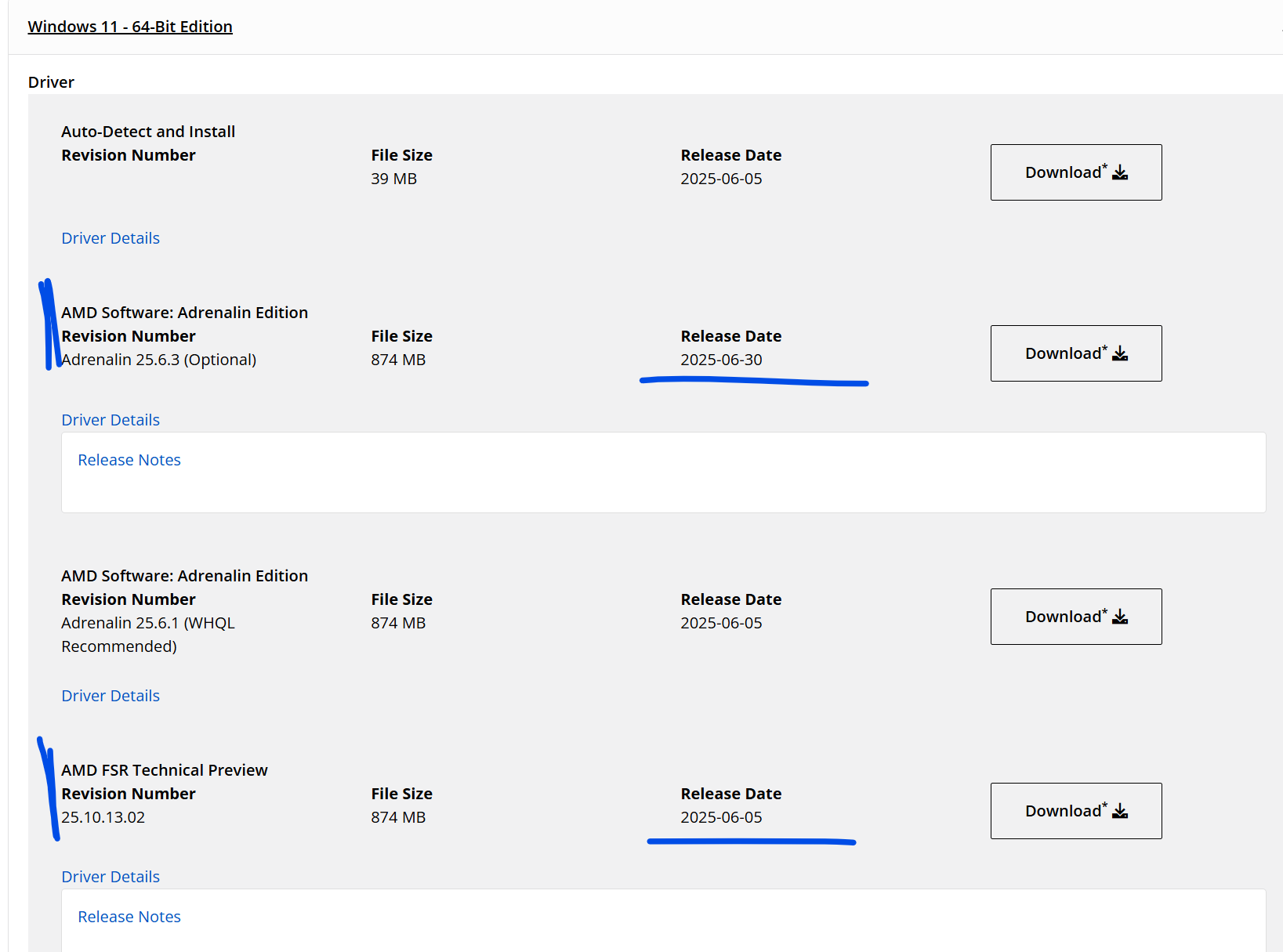Open Driver Details under Adrenalin 25.6.3
1283x952 pixels.
click(111, 420)
